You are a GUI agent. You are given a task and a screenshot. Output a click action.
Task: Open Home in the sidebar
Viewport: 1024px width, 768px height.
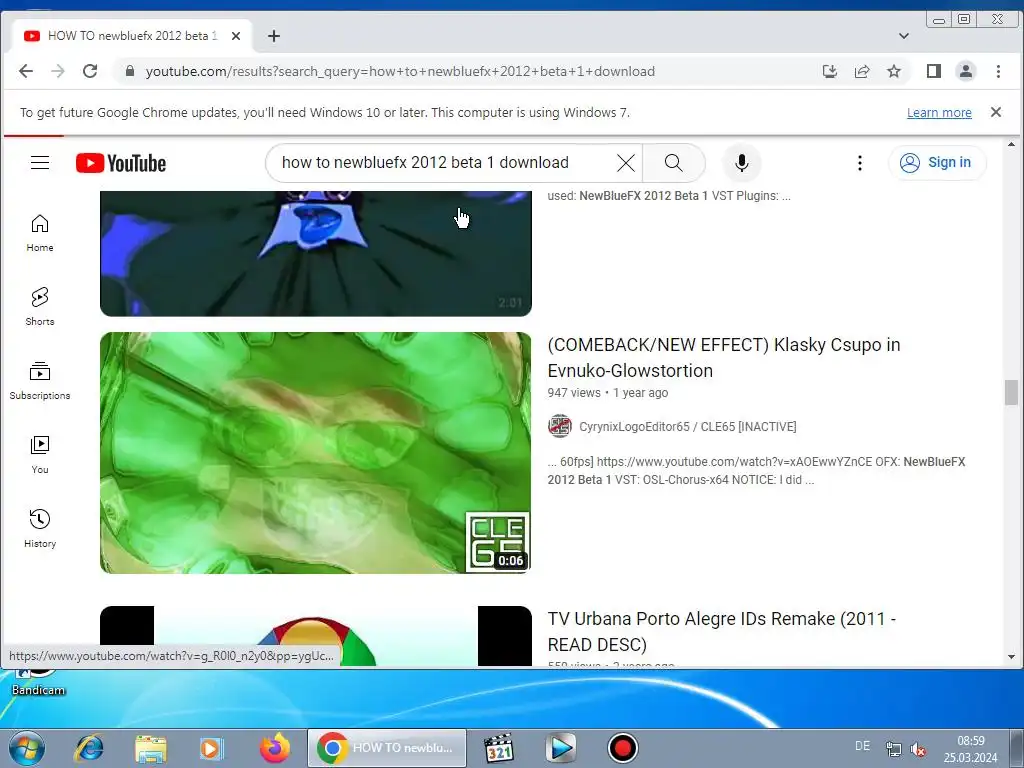[x=40, y=233]
